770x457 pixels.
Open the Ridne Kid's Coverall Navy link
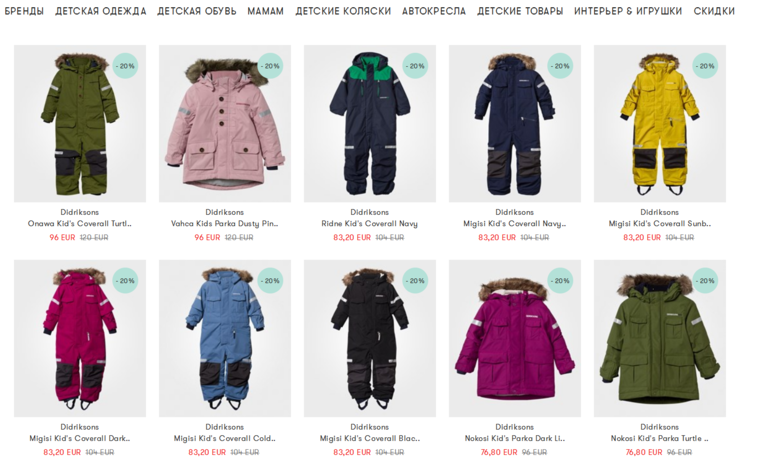tap(369, 224)
